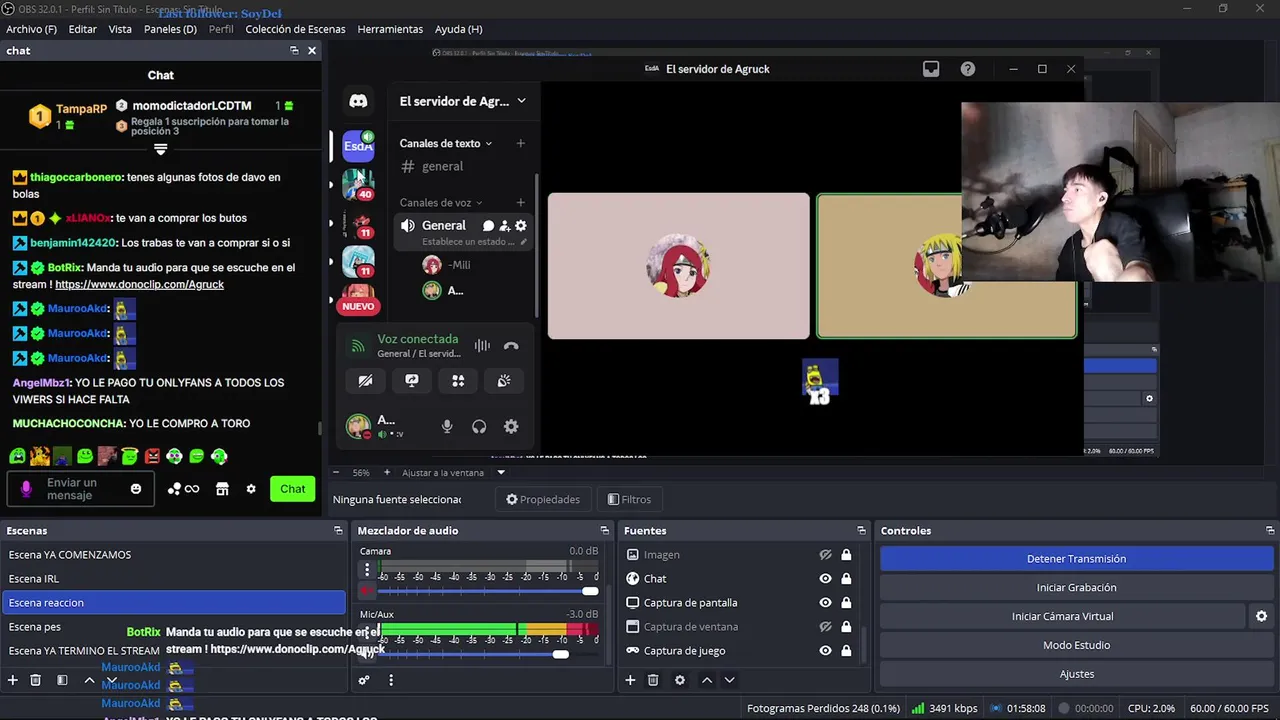
Task: Open the Vista menu
Action: coord(120,29)
